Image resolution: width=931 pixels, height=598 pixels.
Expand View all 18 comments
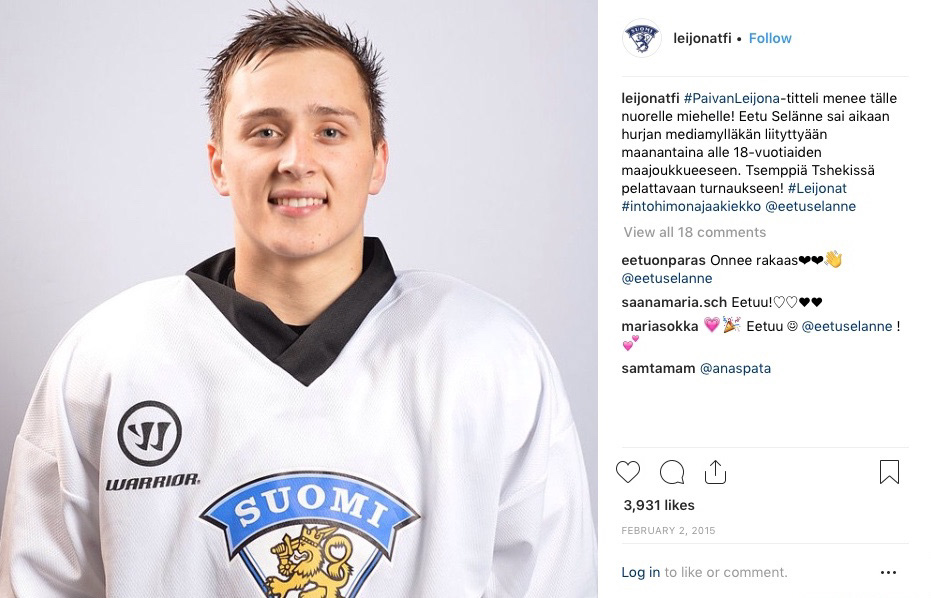pyautogui.click(x=695, y=232)
